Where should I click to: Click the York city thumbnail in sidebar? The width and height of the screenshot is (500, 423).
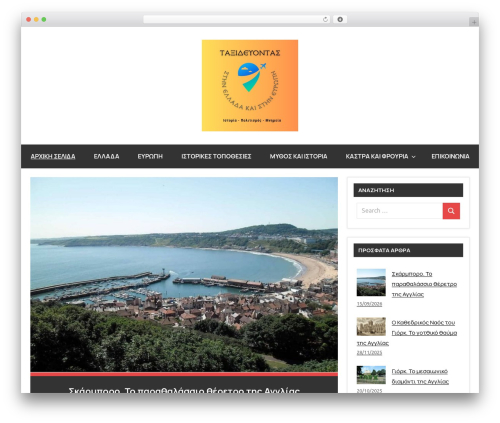pyautogui.click(x=371, y=375)
